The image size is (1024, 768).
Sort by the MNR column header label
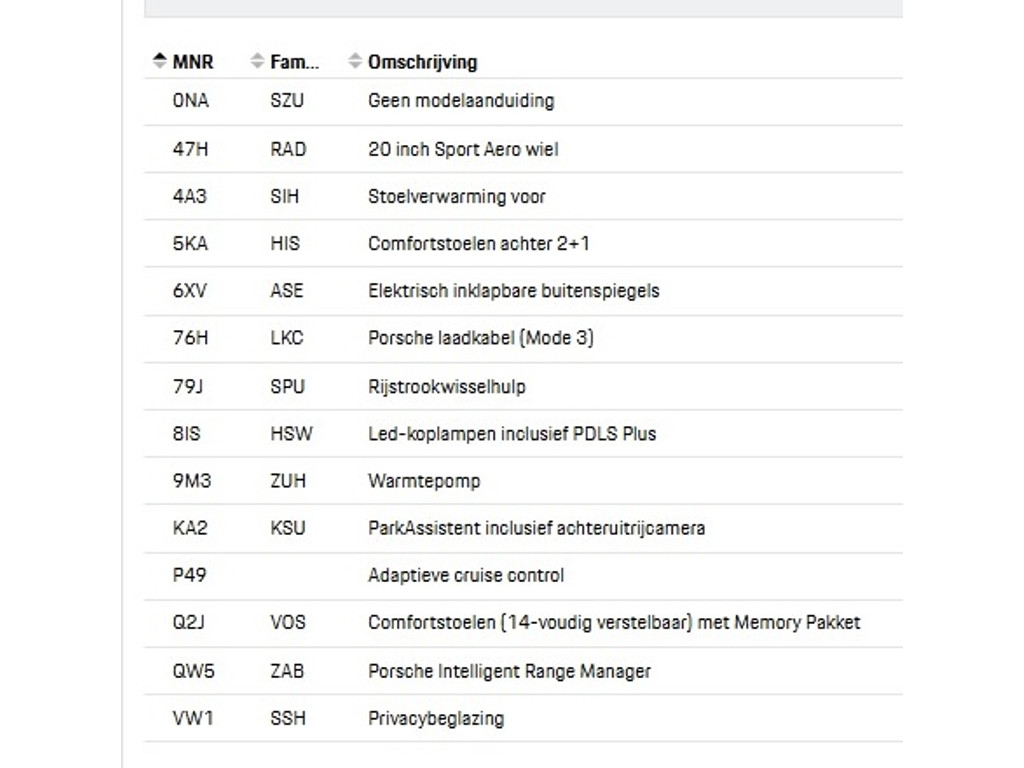pyautogui.click(x=193, y=62)
